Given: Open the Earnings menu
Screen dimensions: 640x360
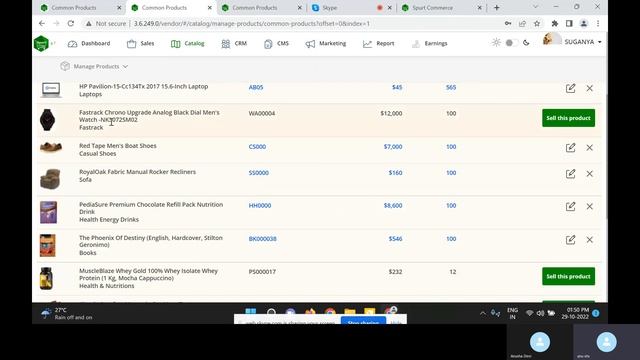Looking at the screenshot, I should [430, 43].
